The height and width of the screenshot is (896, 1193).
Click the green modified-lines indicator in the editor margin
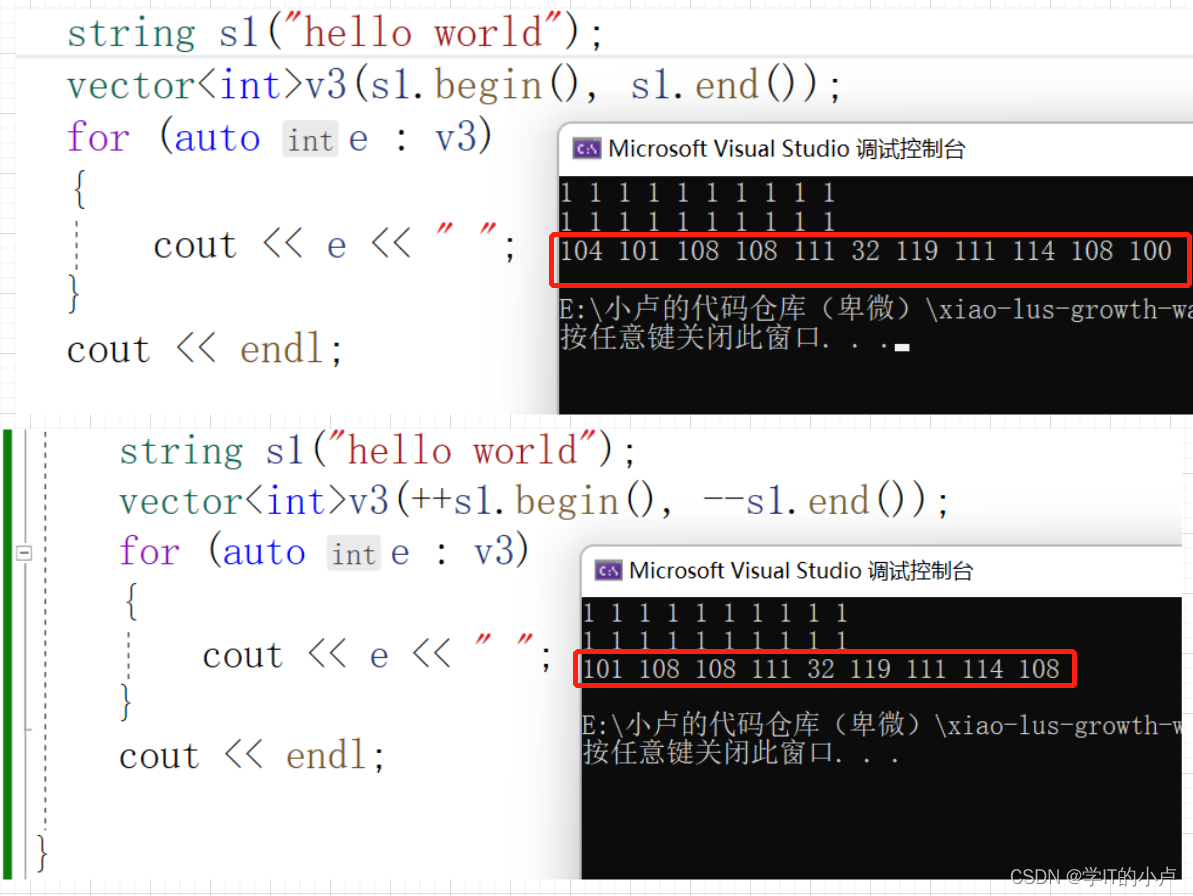[x=7, y=650]
